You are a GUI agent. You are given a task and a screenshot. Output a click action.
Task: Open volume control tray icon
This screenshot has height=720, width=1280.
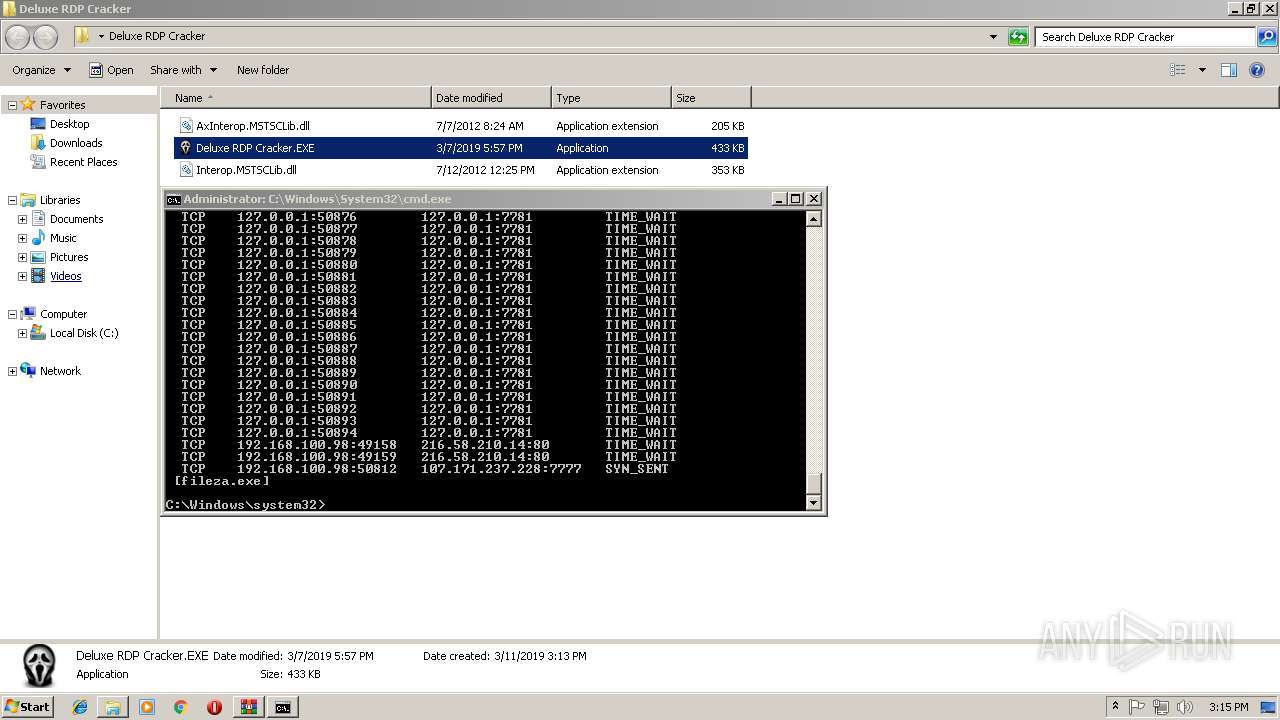[1185, 707]
